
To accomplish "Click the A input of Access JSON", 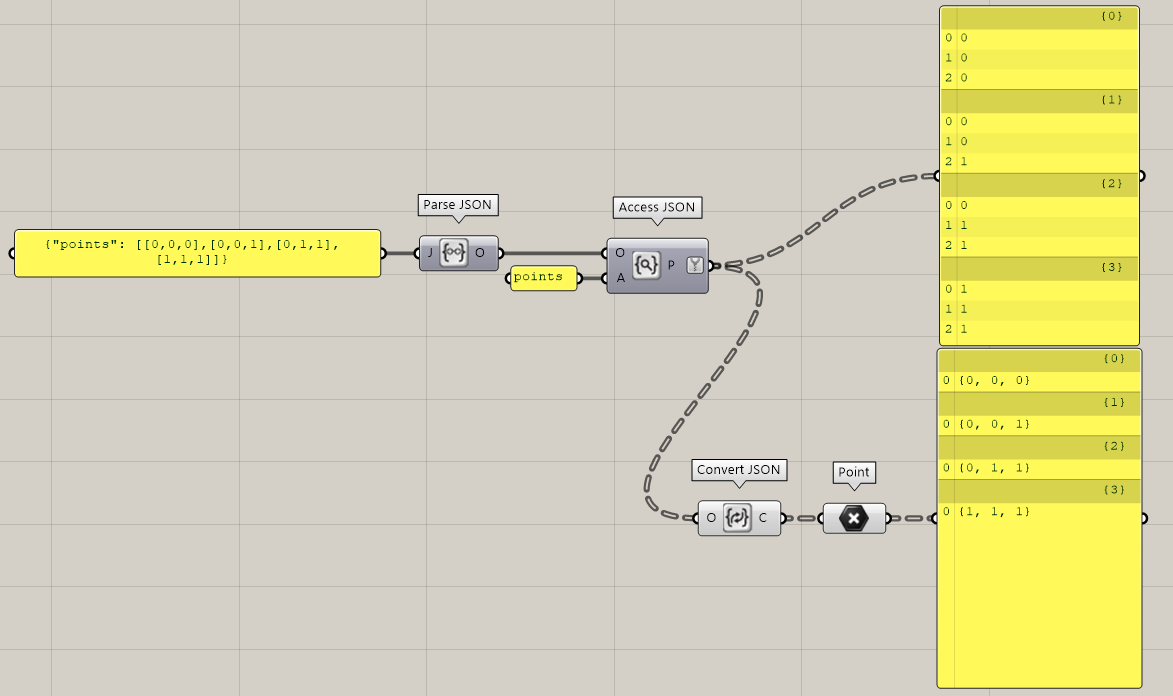I will [x=620, y=278].
